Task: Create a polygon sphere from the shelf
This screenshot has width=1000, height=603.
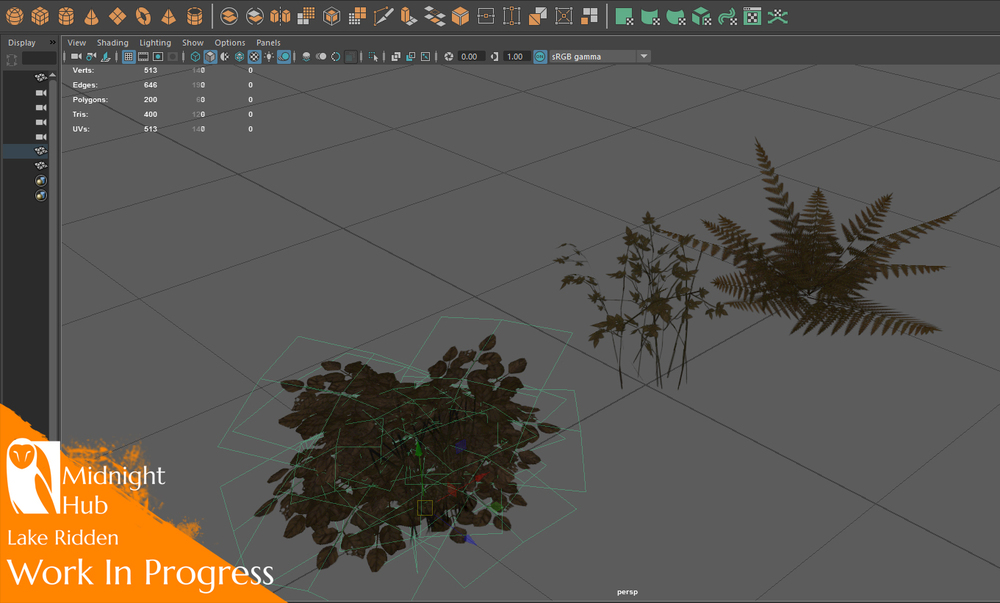Action: pyautogui.click(x=15, y=16)
